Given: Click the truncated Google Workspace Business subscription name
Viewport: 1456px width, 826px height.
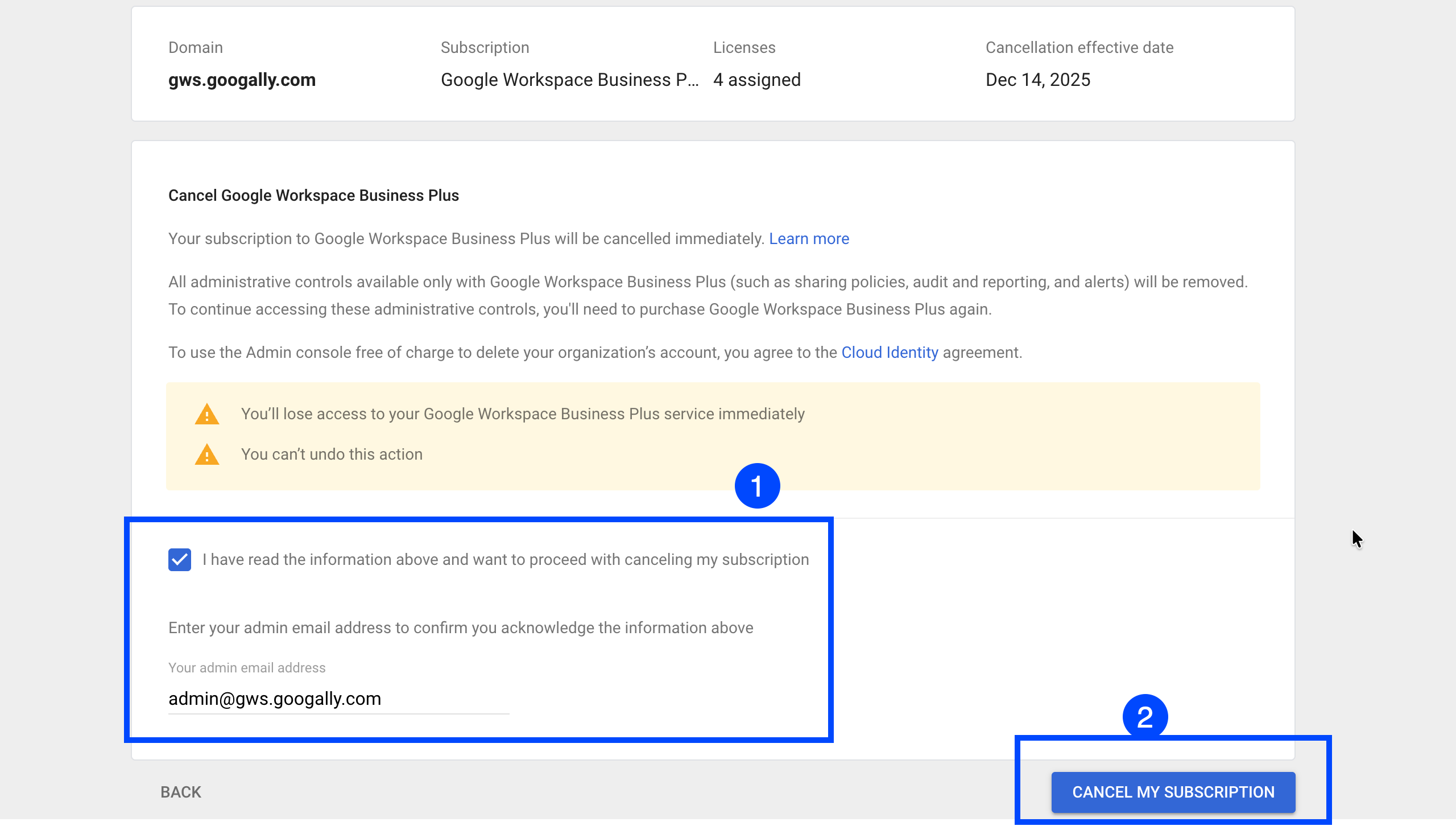Looking at the screenshot, I should (x=569, y=80).
